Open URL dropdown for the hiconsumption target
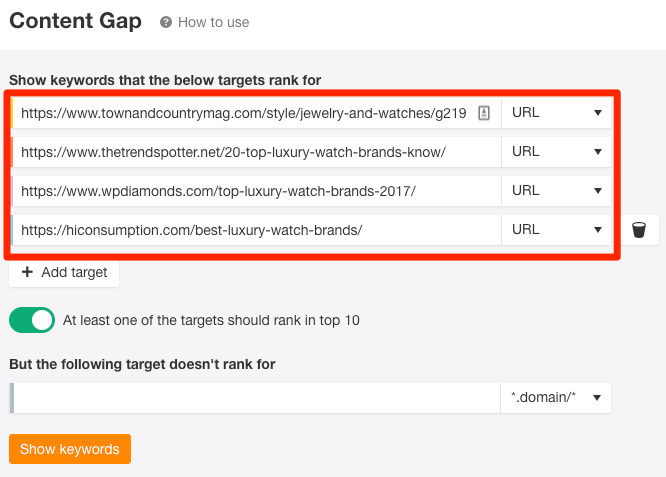Image resolution: width=666 pixels, height=477 pixels. pos(556,230)
